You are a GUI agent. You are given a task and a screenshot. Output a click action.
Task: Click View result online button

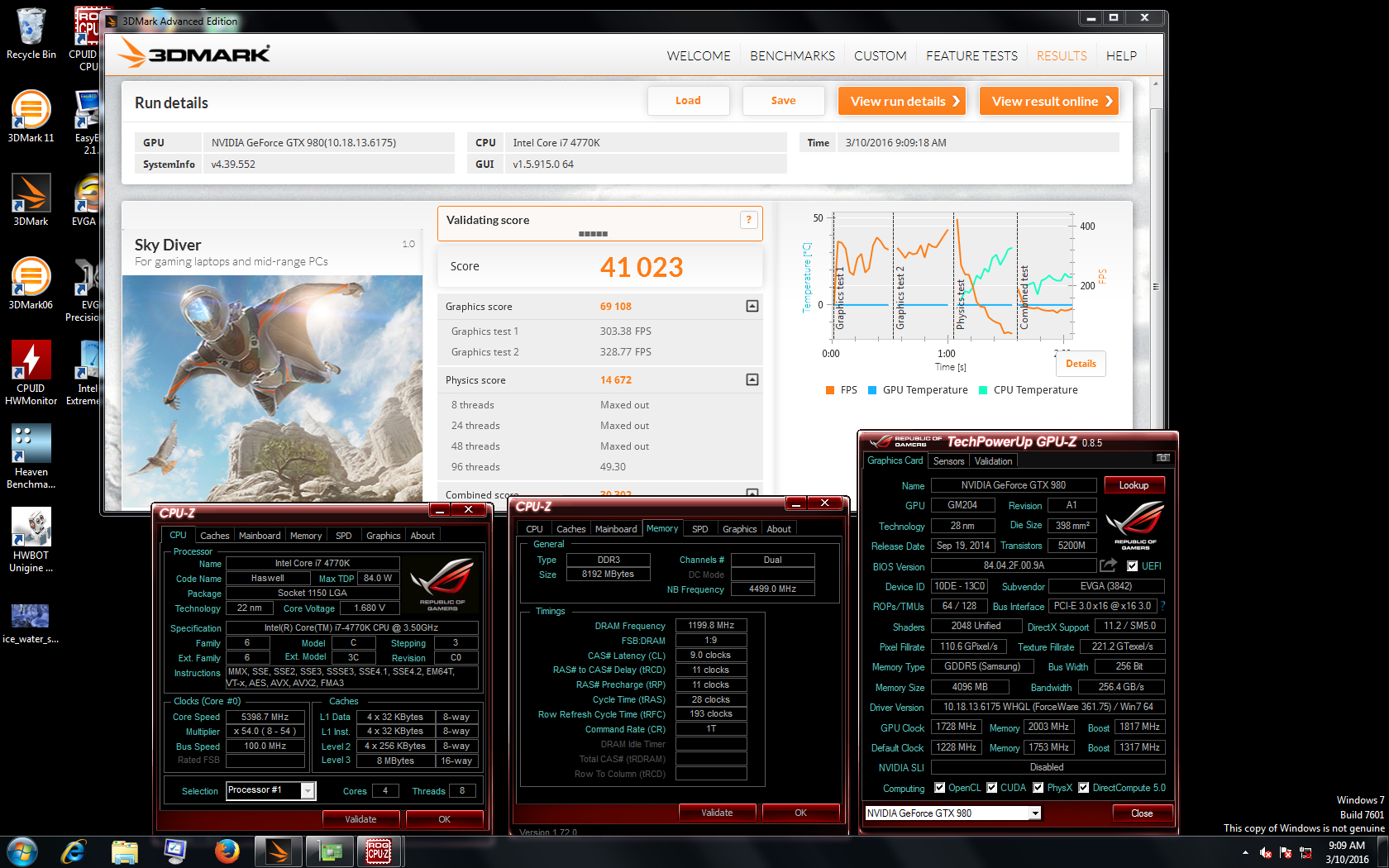pos(1049,101)
